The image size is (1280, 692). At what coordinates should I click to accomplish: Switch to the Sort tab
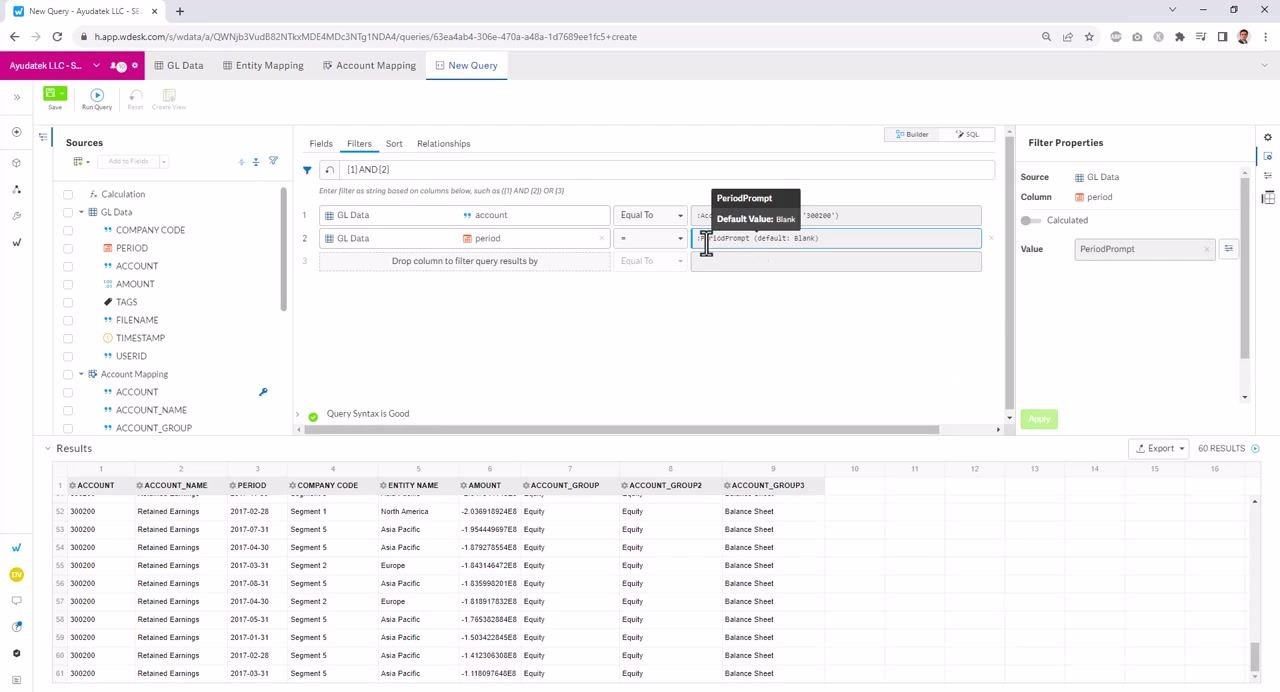pyautogui.click(x=394, y=144)
